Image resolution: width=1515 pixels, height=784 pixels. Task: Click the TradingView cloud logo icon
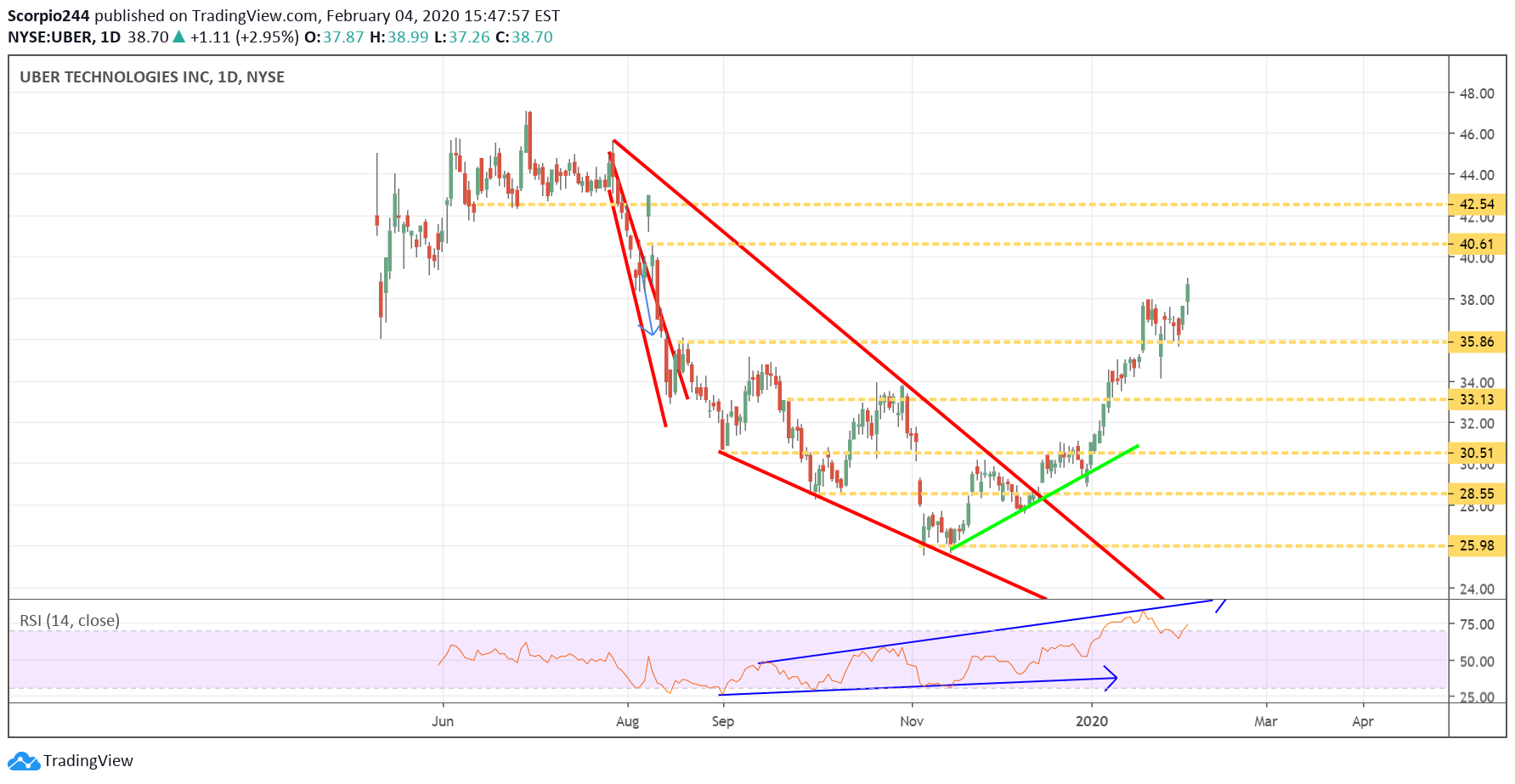tap(24, 761)
